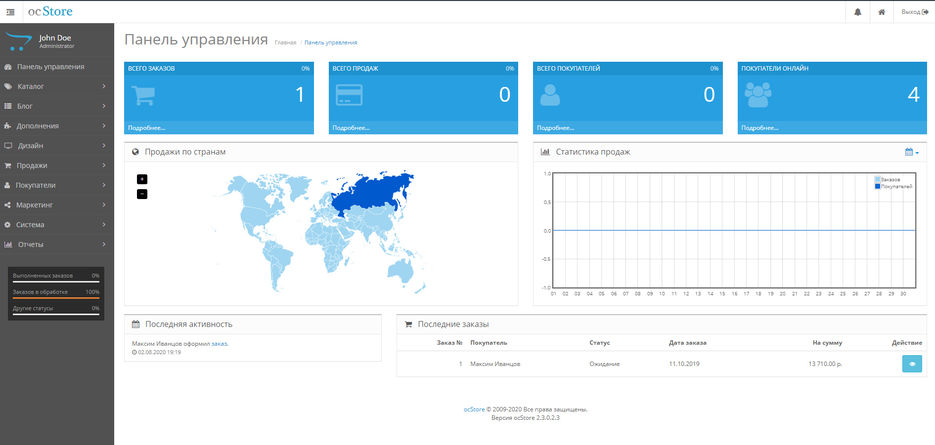Open Подробнее under Всего заказов
The height and width of the screenshot is (445, 935).
147,128
